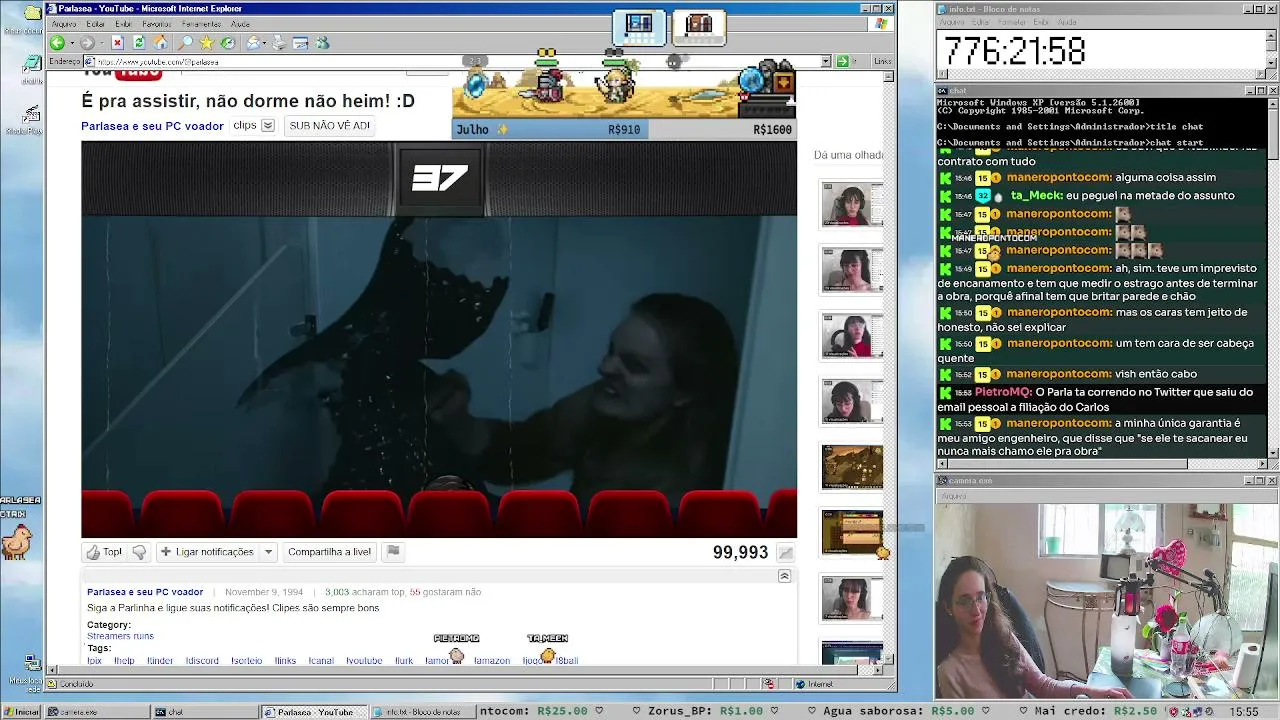
Task: Open the Arquivo menu in Internet Explorer
Action: 63,24
